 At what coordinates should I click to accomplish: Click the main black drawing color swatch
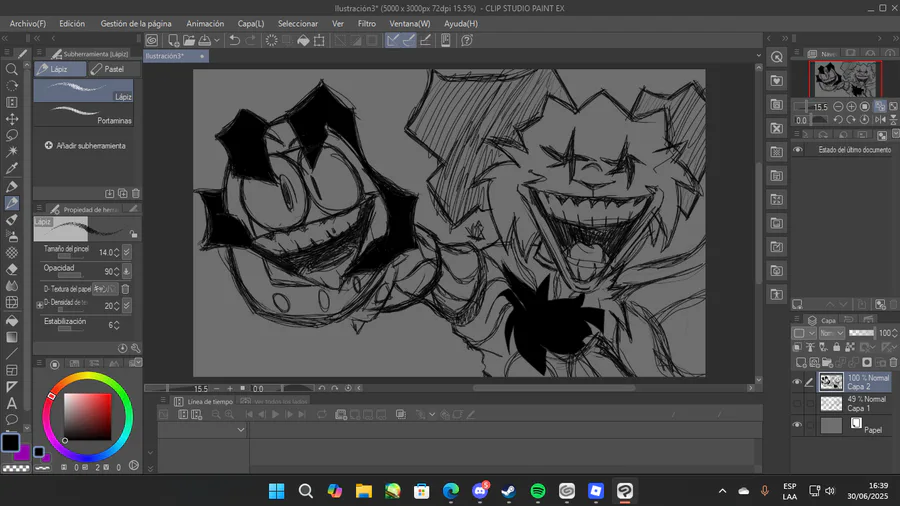click(x=10, y=443)
